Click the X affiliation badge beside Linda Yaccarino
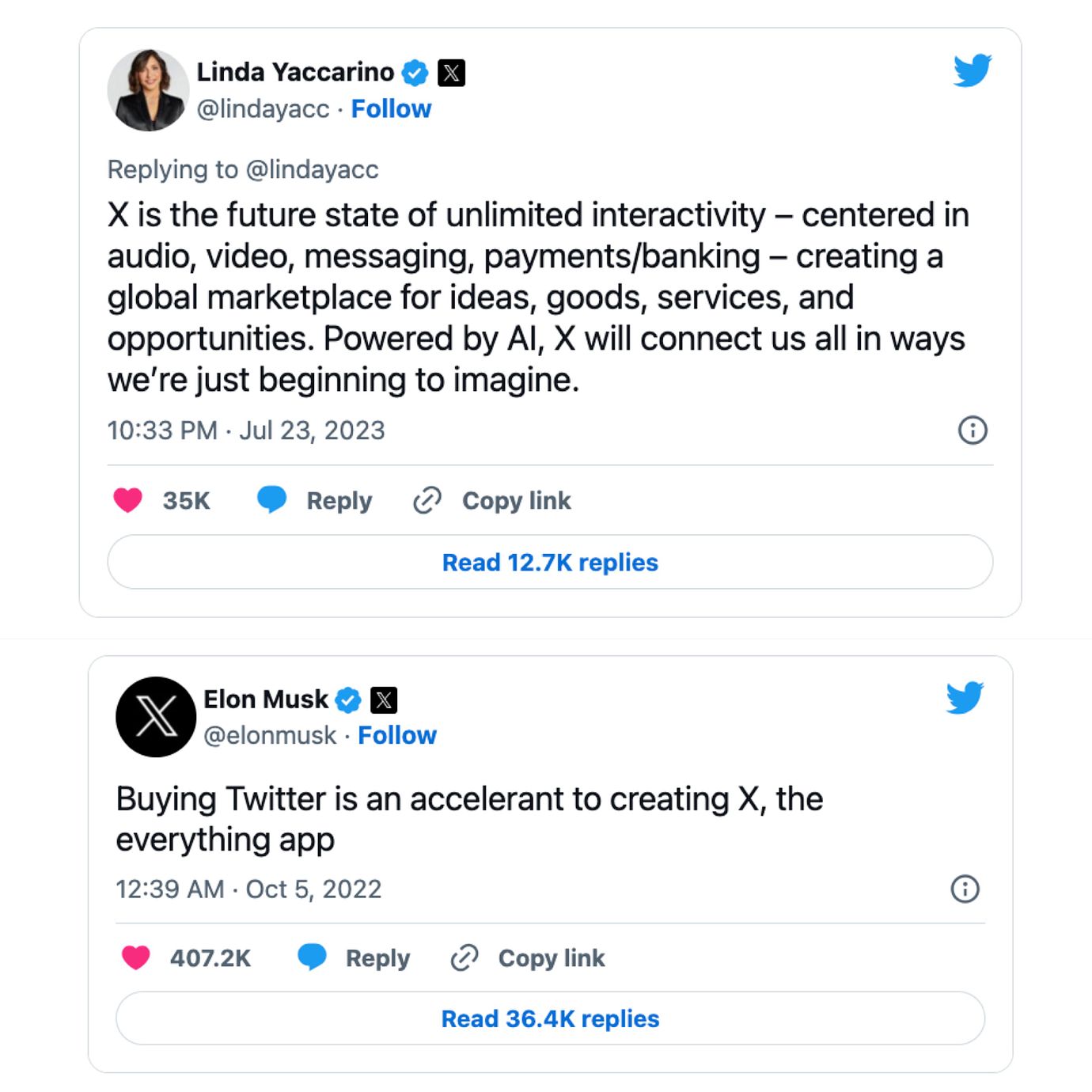 pos(451,73)
